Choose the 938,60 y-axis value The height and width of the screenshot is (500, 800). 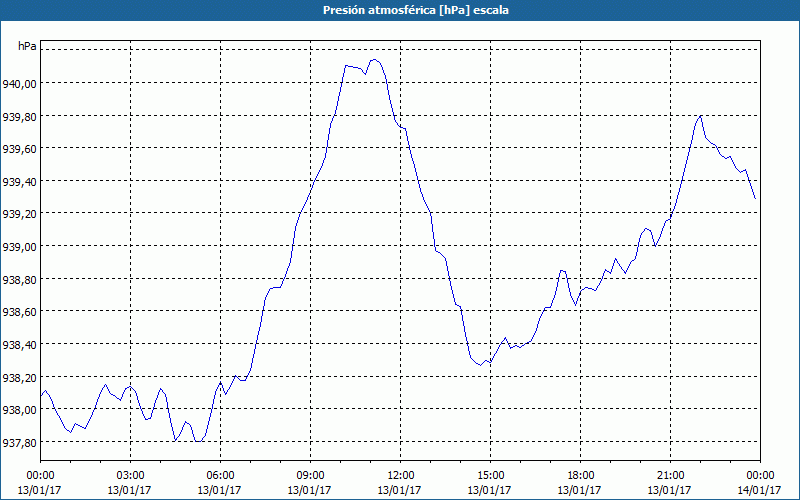pos(19,312)
